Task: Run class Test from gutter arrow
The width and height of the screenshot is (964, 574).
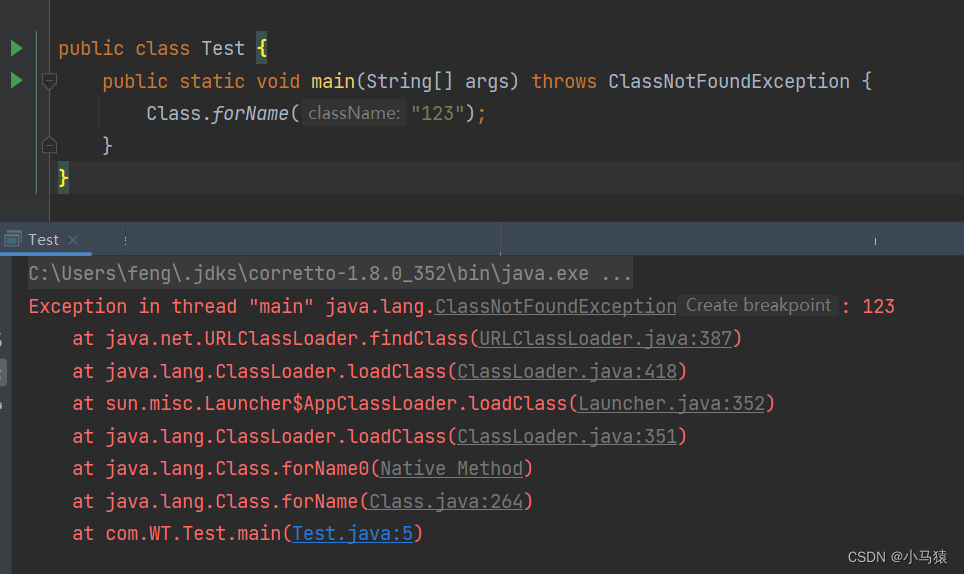Action: coord(17,48)
